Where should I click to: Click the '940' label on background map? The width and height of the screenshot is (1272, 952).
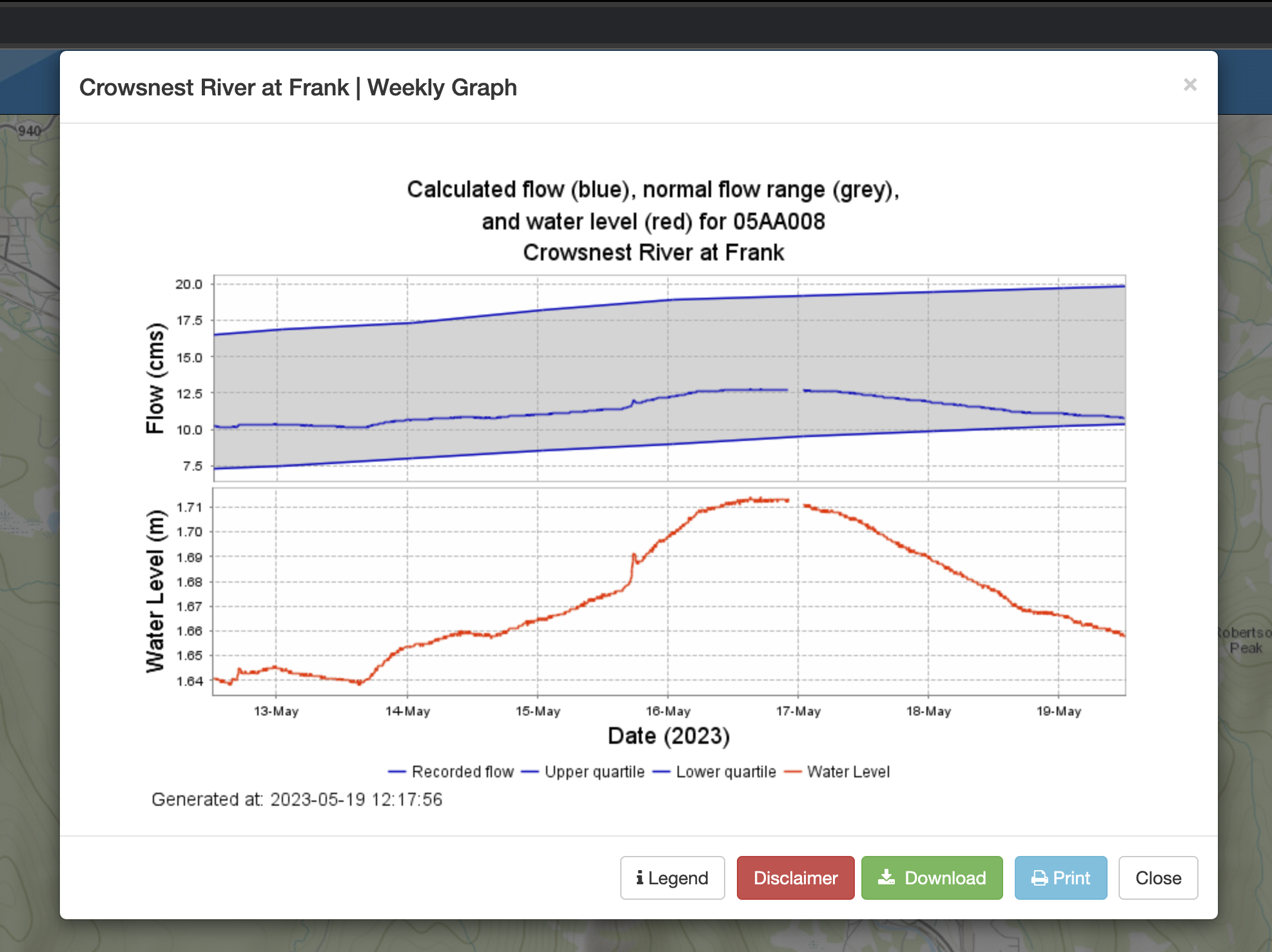pos(30,131)
